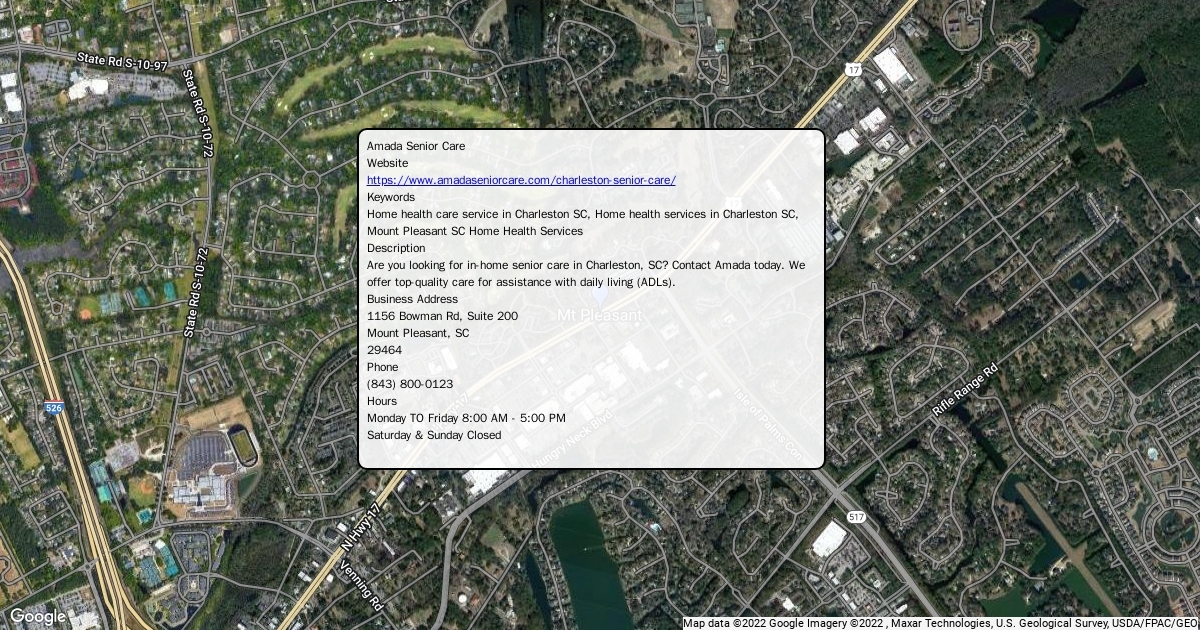This screenshot has width=1200, height=630.
Task: Click the Rifle Range Rd label
Action: pyautogui.click(x=965, y=391)
